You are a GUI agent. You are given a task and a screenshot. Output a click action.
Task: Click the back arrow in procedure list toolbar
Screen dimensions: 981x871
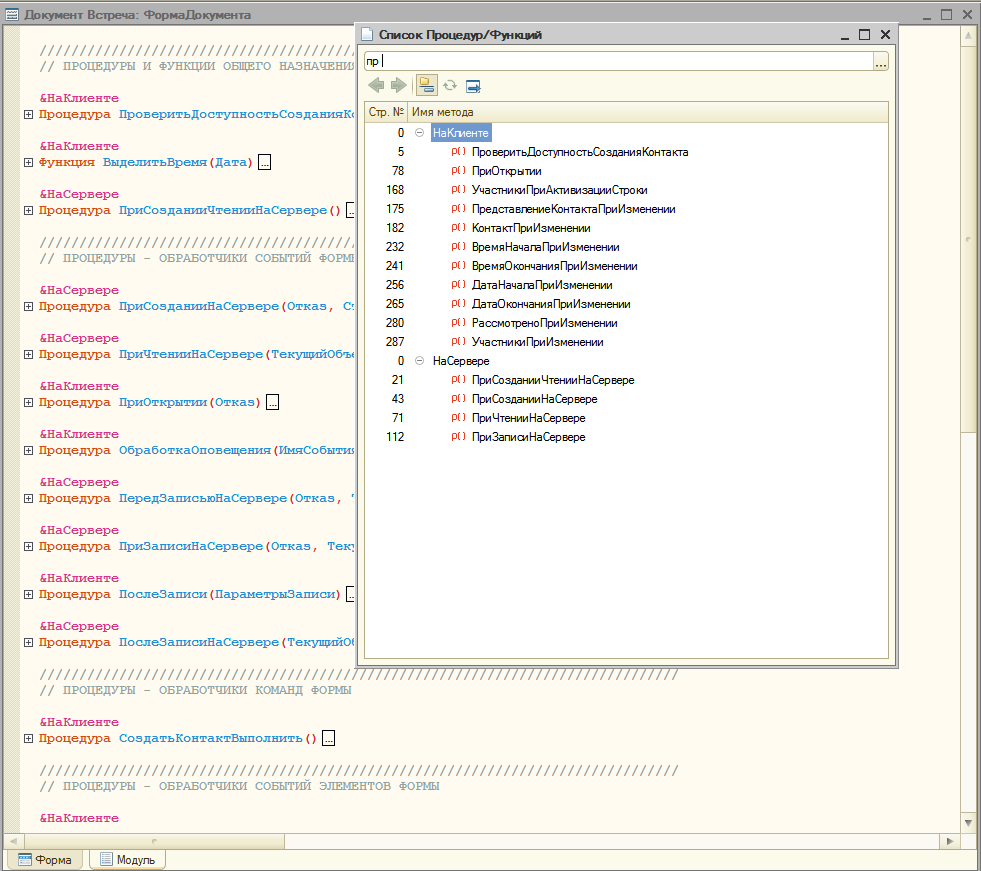point(376,86)
